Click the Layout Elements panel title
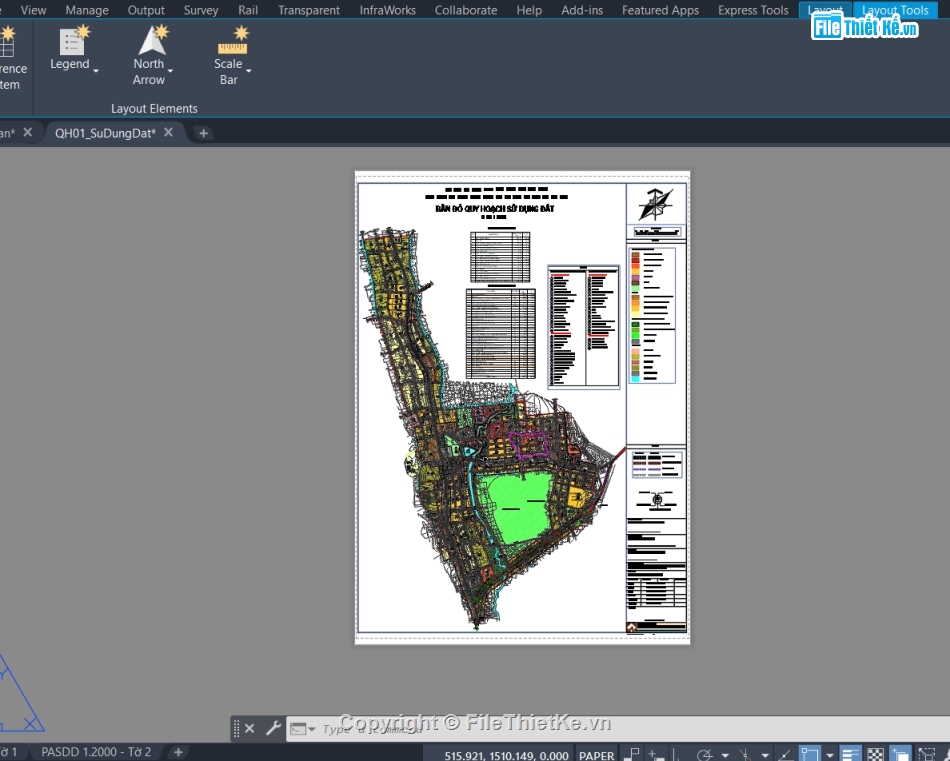 click(x=154, y=108)
